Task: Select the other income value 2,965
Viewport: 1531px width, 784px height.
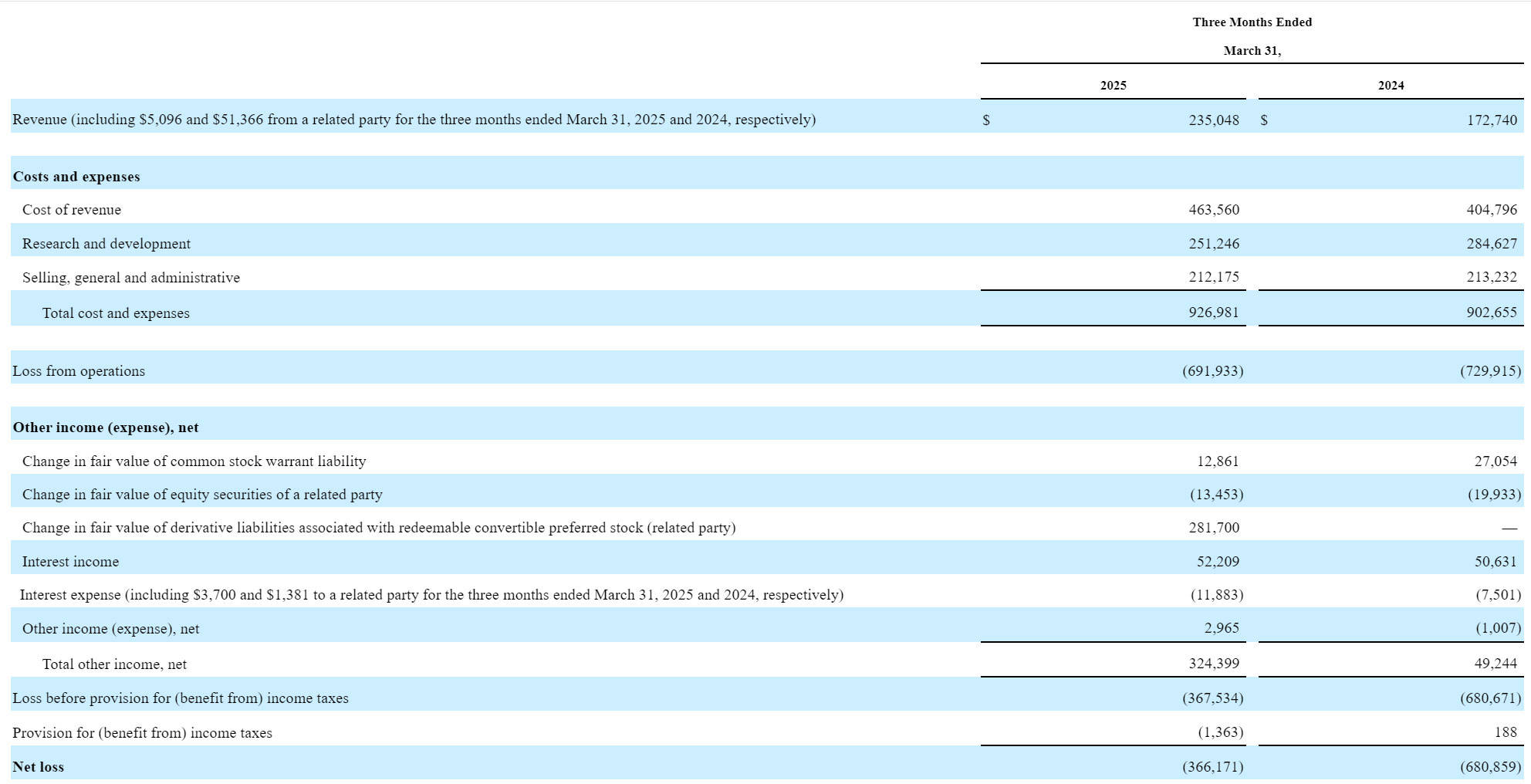Action: pyautogui.click(x=1222, y=628)
